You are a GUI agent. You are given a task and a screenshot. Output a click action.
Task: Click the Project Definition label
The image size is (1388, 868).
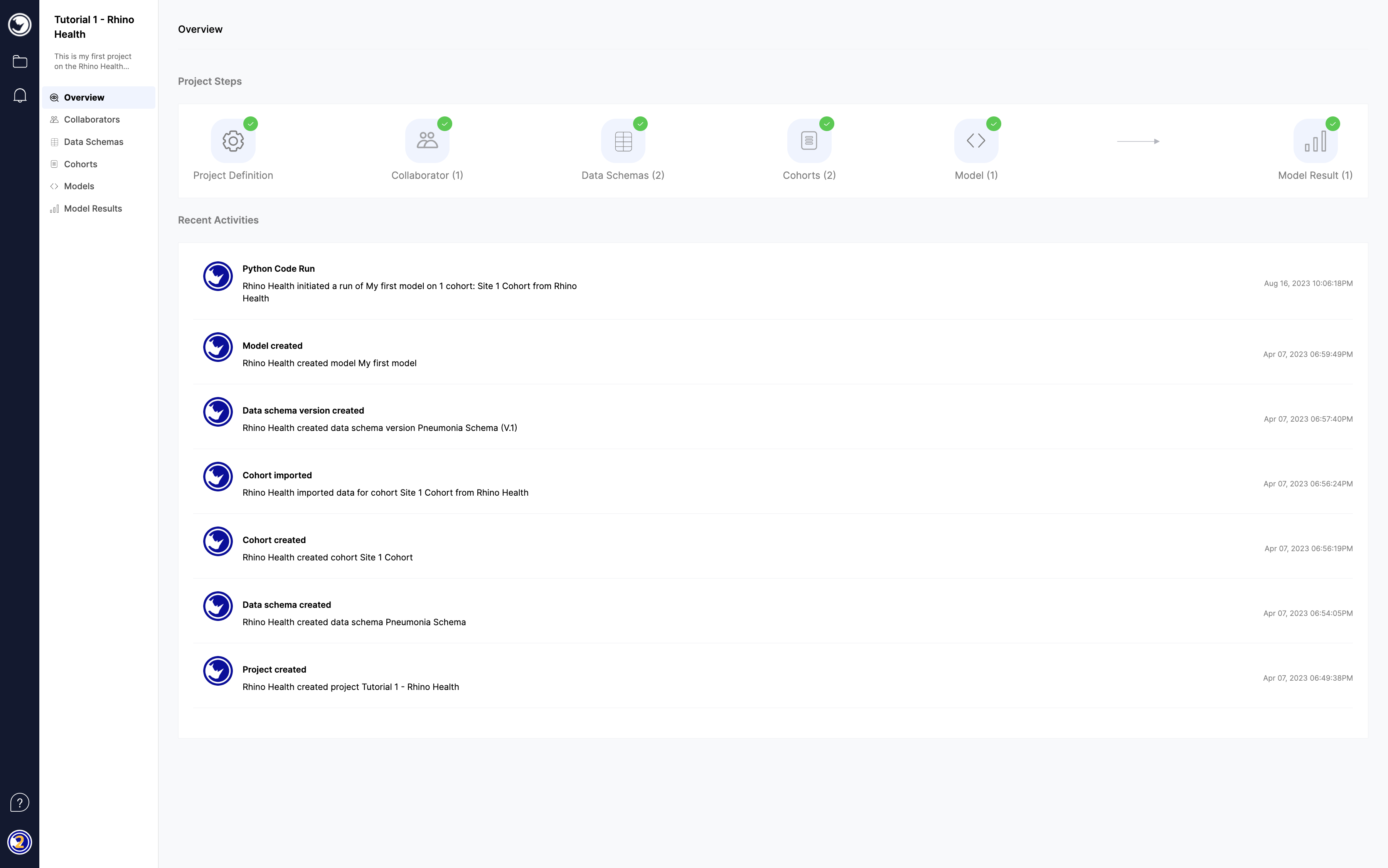pos(233,176)
